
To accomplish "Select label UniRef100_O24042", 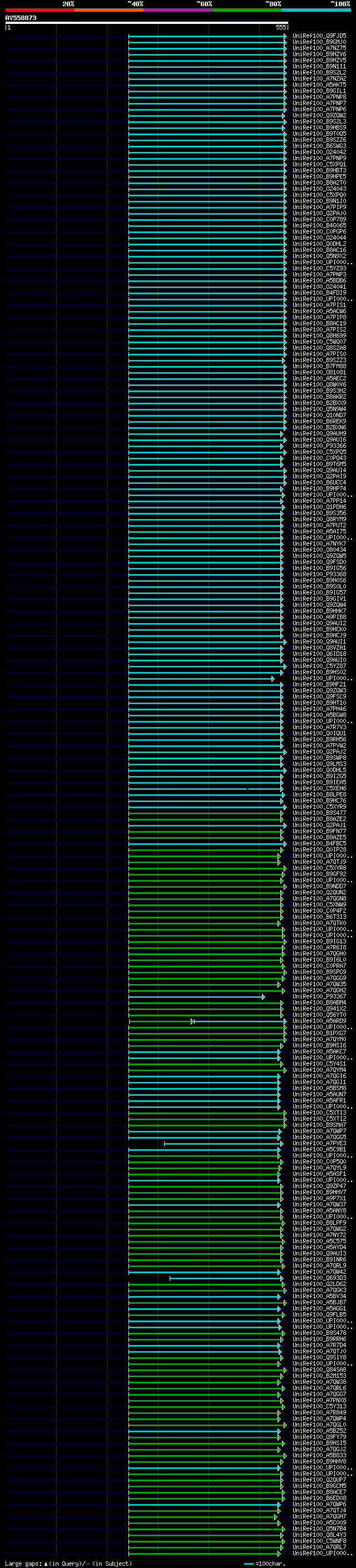I will (x=319, y=152).
